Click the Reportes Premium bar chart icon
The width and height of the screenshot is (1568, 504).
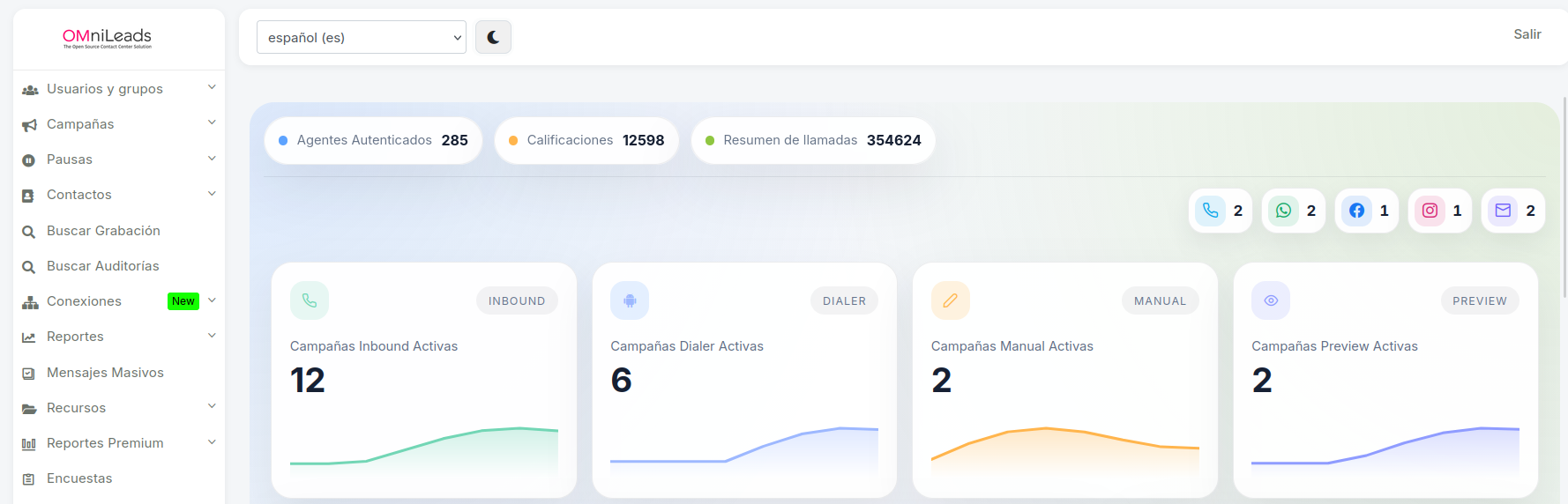click(x=28, y=444)
